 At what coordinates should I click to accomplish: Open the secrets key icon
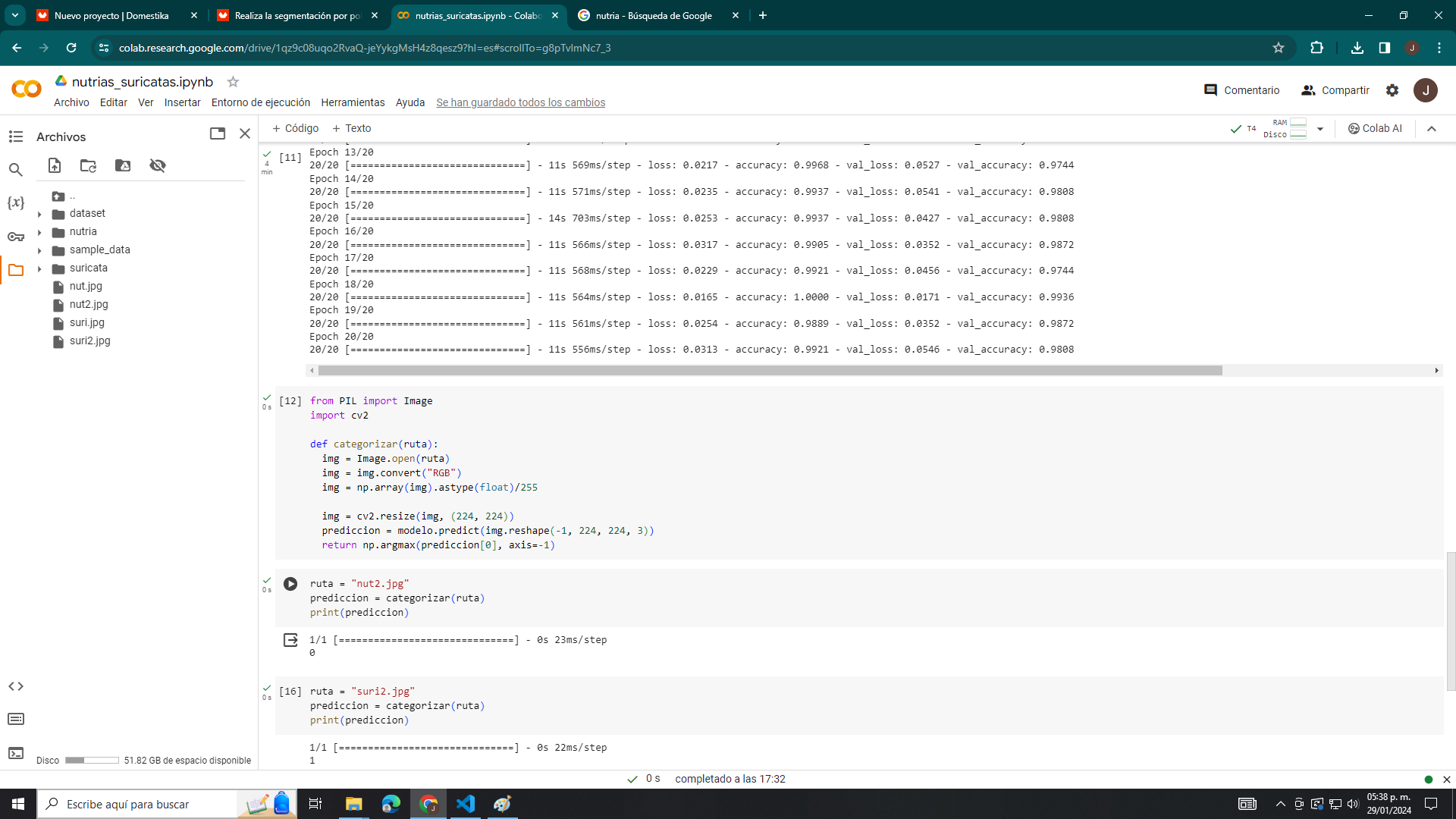(16, 237)
